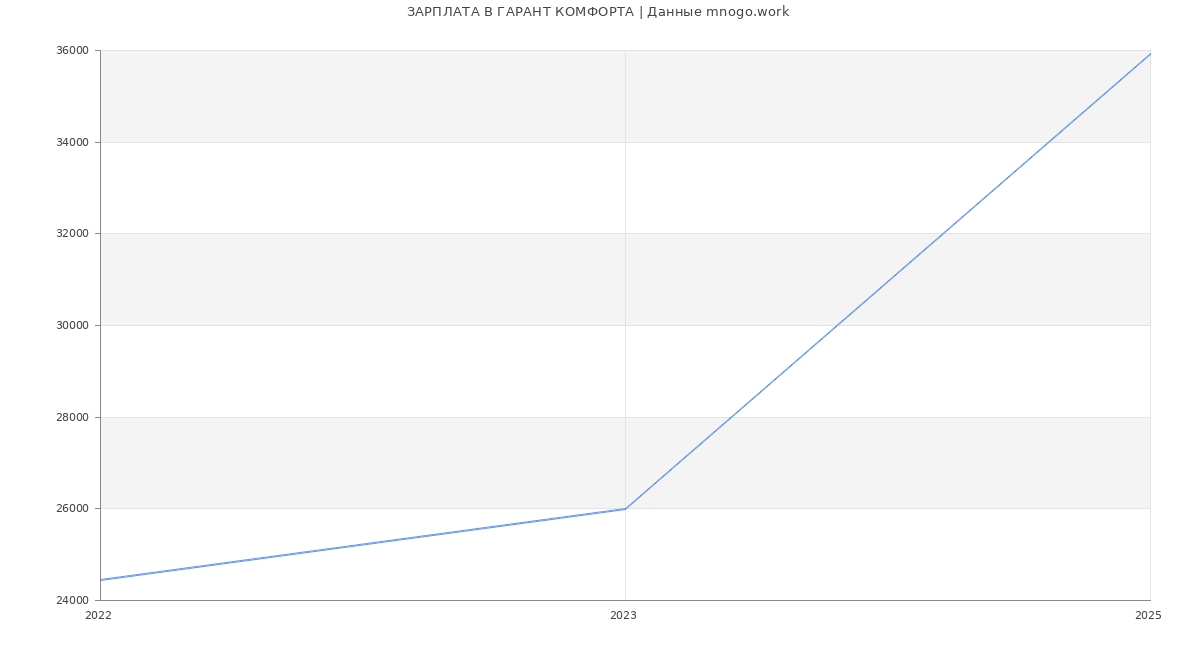Select the 2025 x-axis label
Viewport: 1200px width, 650px height.
[x=1148, y=616]
